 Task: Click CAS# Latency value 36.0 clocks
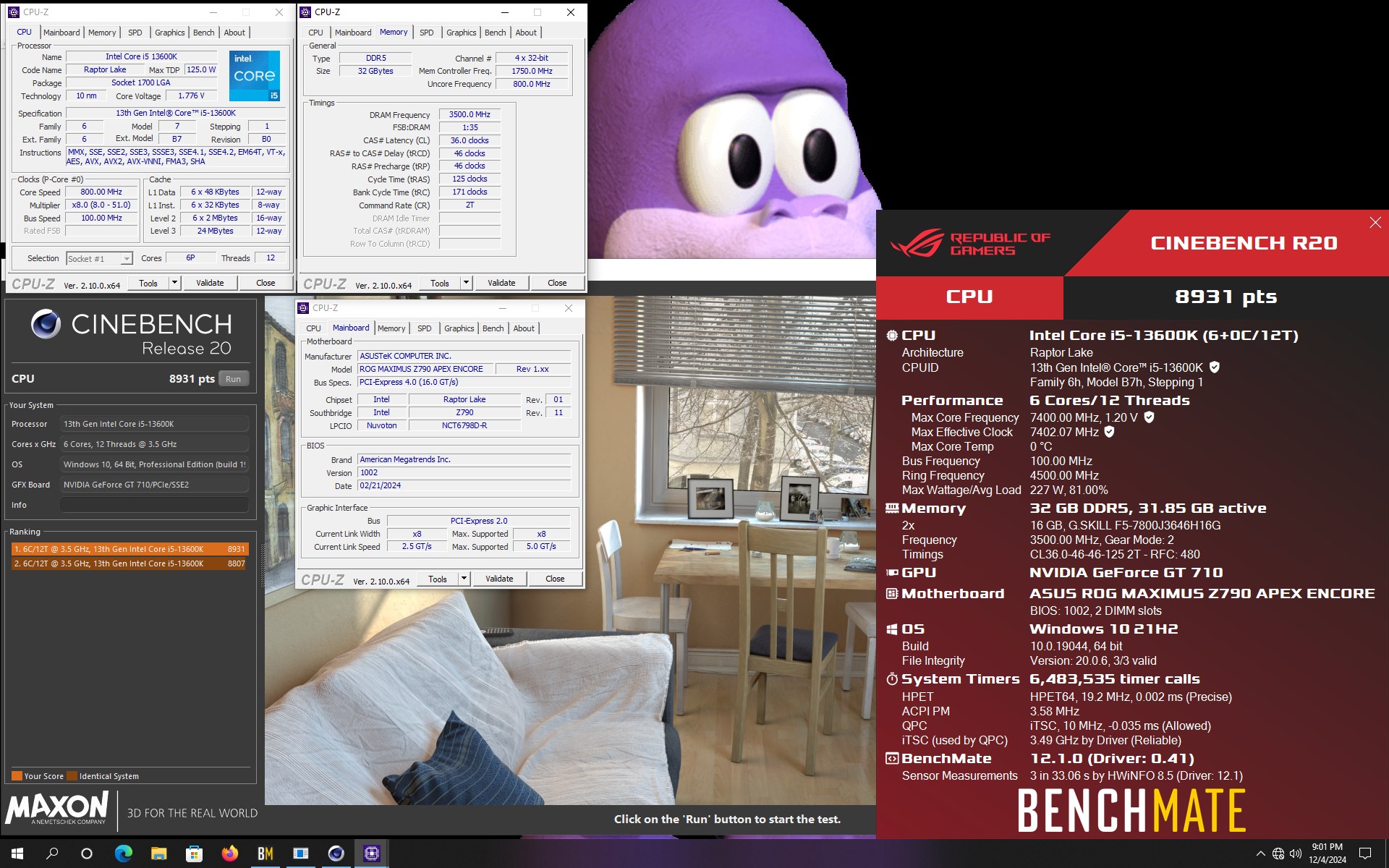[470, 140]
